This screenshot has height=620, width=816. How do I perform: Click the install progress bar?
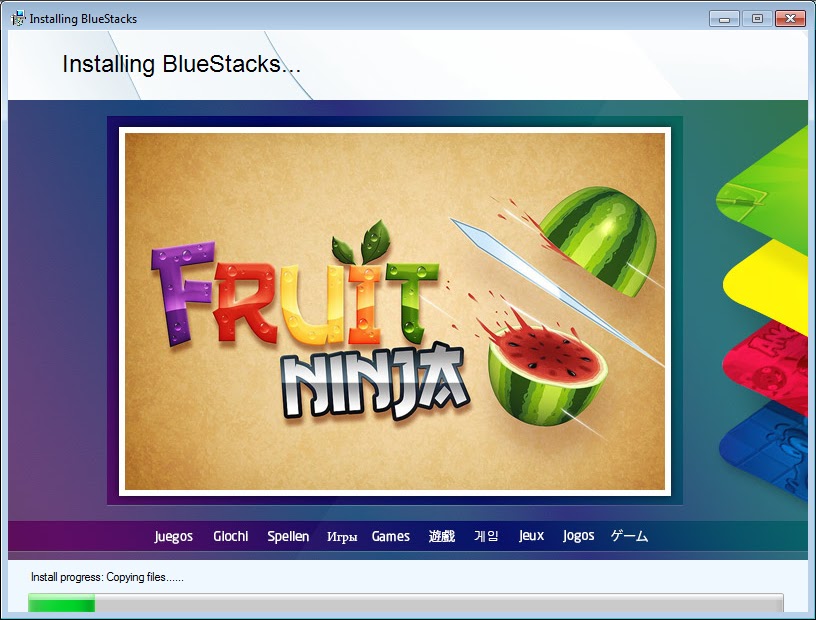(405, 603)
